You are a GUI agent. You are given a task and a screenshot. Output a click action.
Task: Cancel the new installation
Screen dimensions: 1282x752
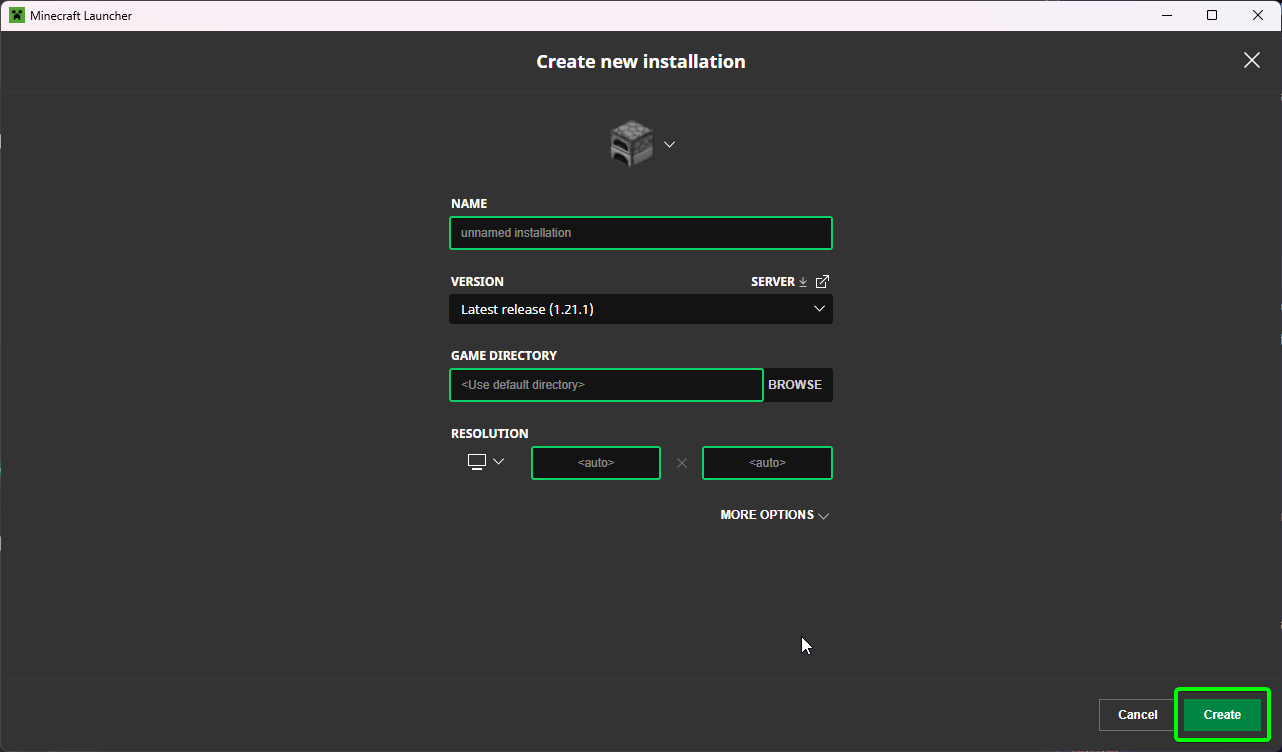pyautogui.click(x=1138, y=715)
